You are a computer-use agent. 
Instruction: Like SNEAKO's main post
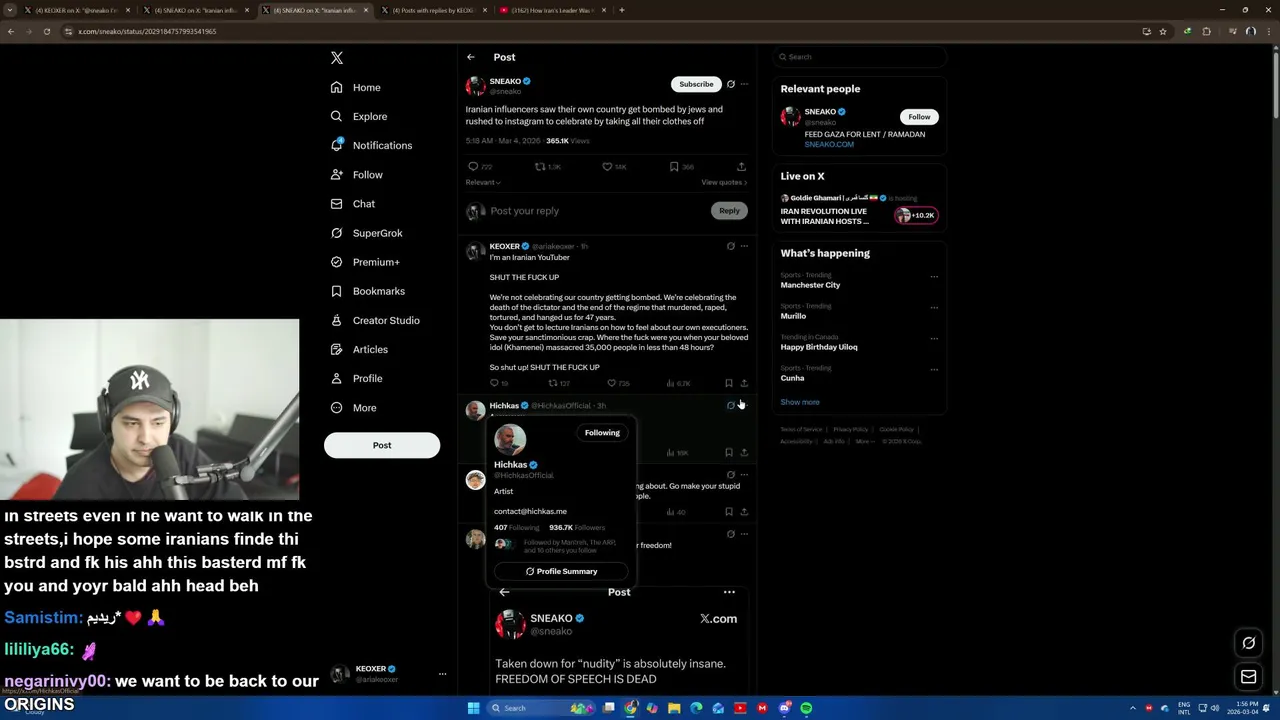point(607,167)
